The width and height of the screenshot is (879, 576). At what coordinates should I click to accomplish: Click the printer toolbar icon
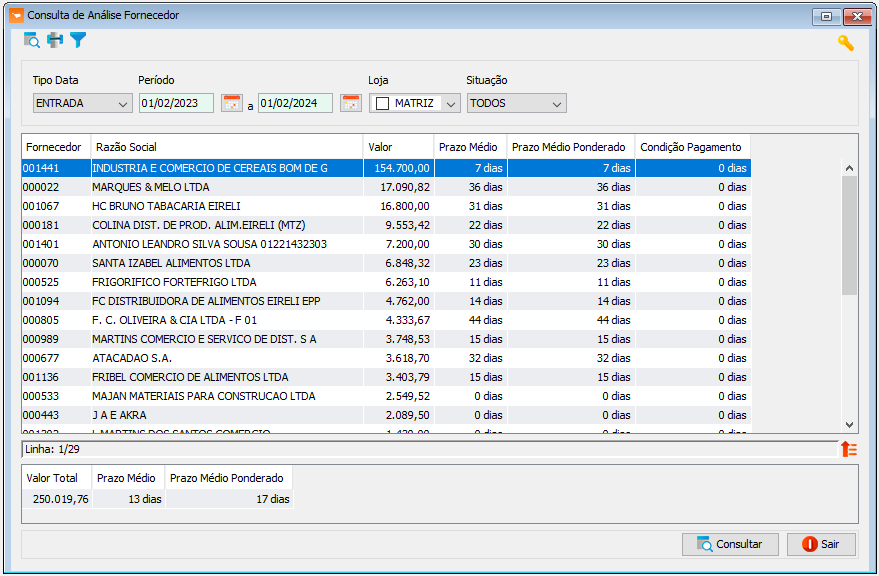point(55,40)
